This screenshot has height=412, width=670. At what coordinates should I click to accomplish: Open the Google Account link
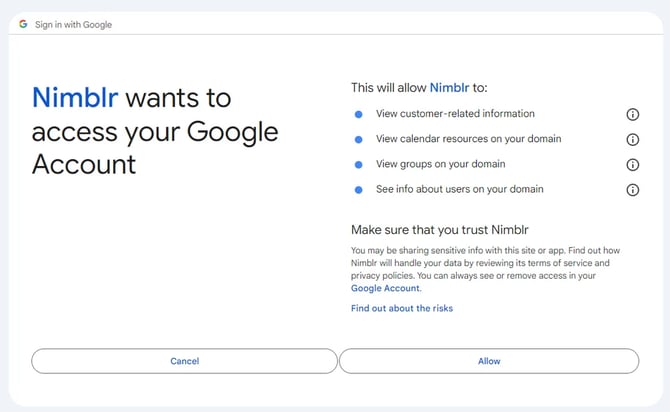coord(385,288)
